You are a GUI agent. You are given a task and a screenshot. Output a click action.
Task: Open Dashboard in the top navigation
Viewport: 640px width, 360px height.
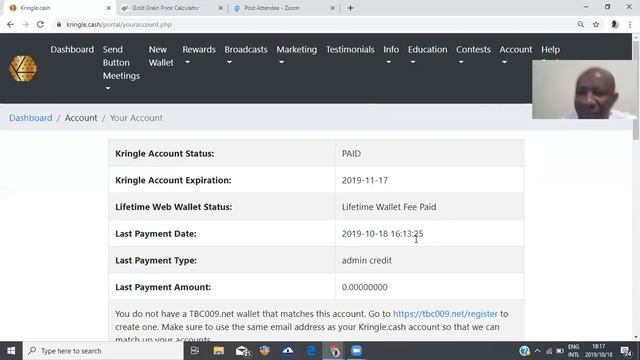[x=72, y=49]
